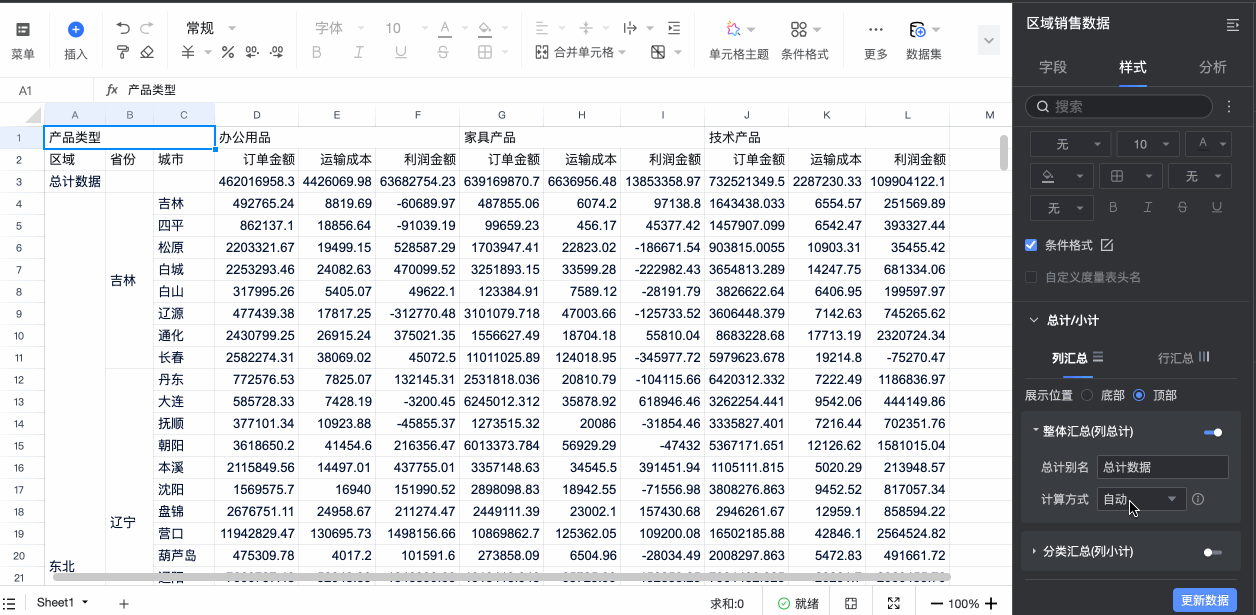Click info icon next to 计算方式

pos(1198,499)
